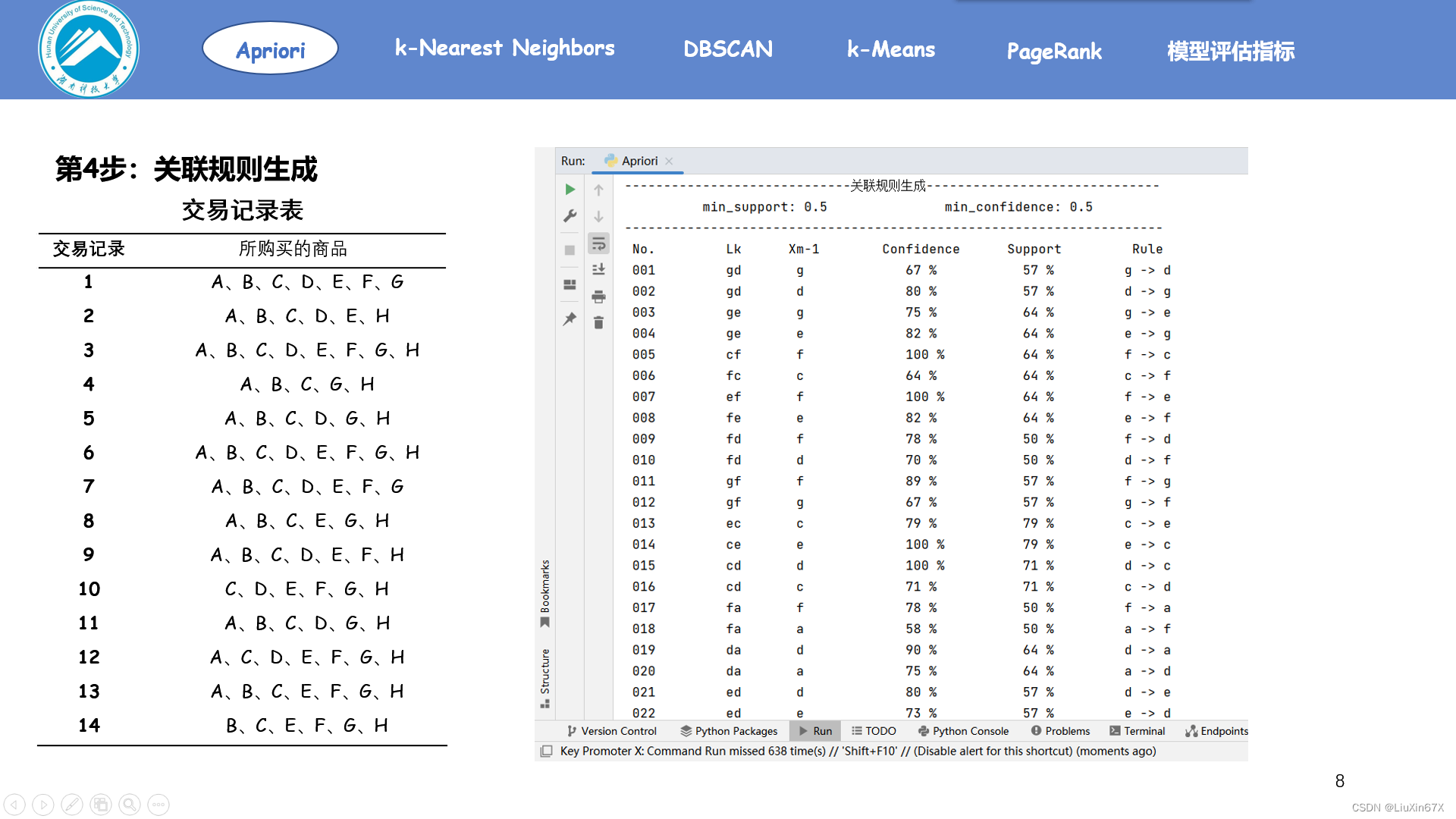The height and width of the screenshot is (819, 1456).
Task: Click the Print console output icon
Action: click(598, 297)
